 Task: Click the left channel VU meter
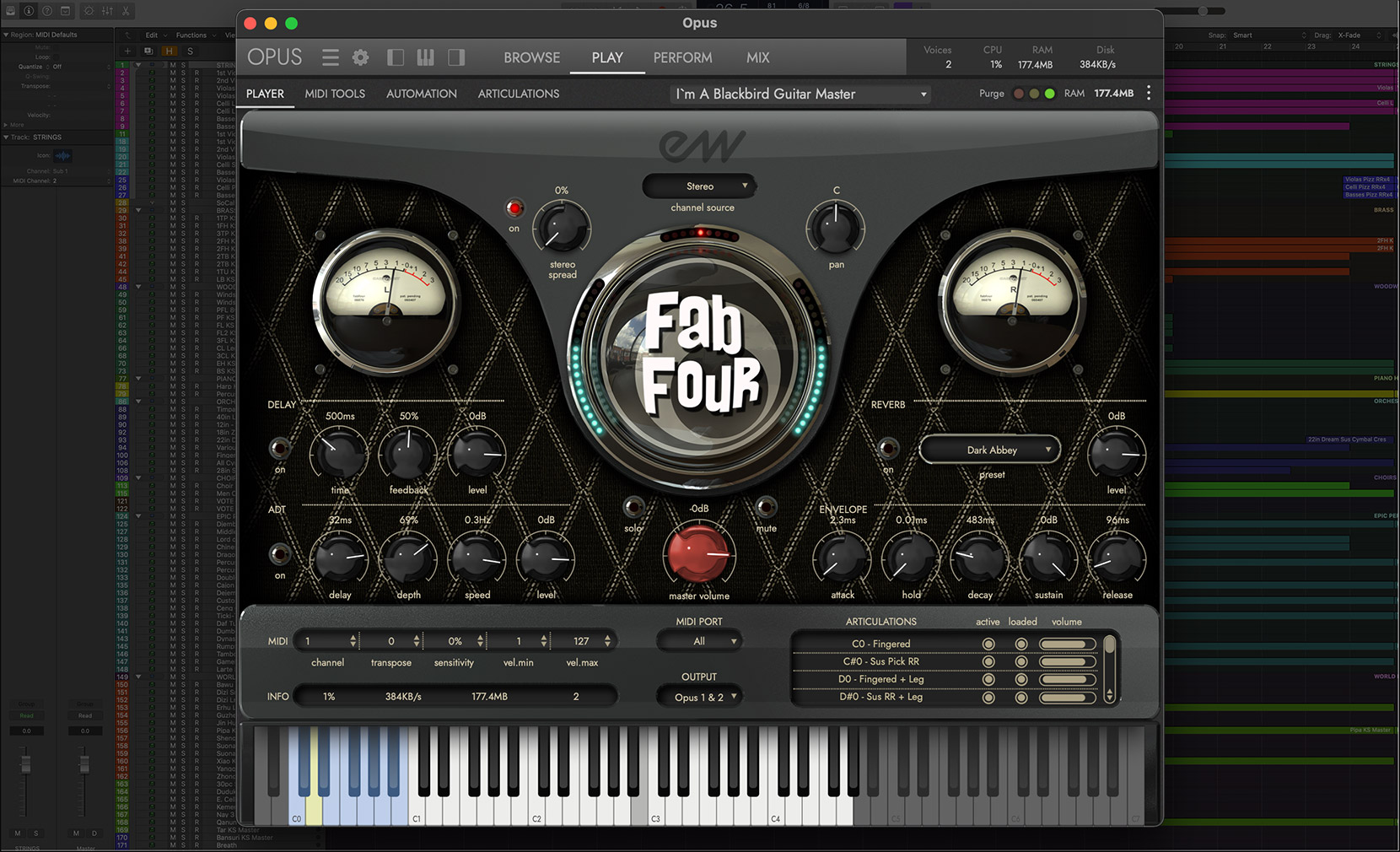tap(386, 300)
